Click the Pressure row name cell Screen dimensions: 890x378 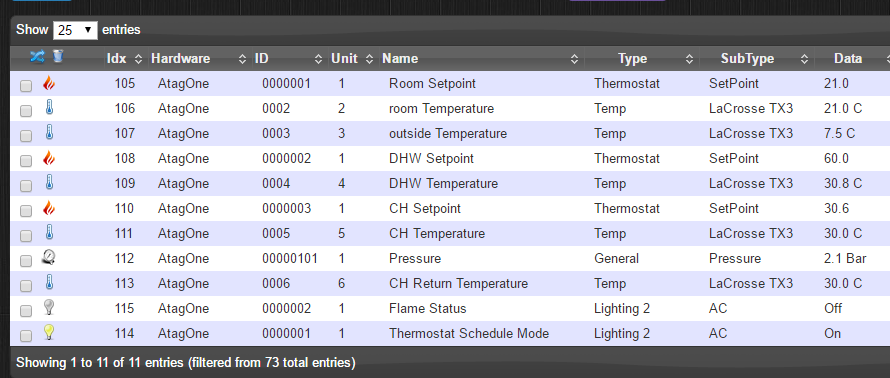click(x=415, y=259)
